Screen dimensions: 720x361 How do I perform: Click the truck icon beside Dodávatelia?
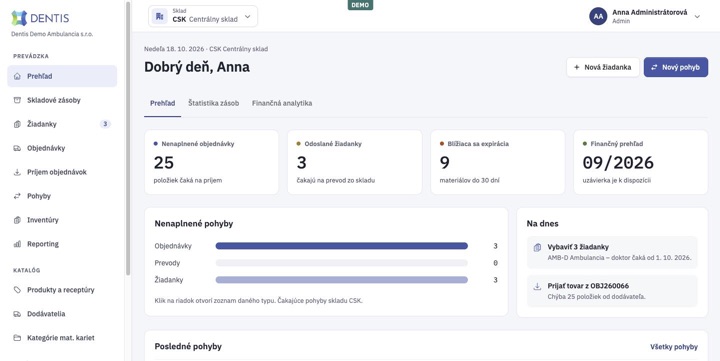[17, 314]
